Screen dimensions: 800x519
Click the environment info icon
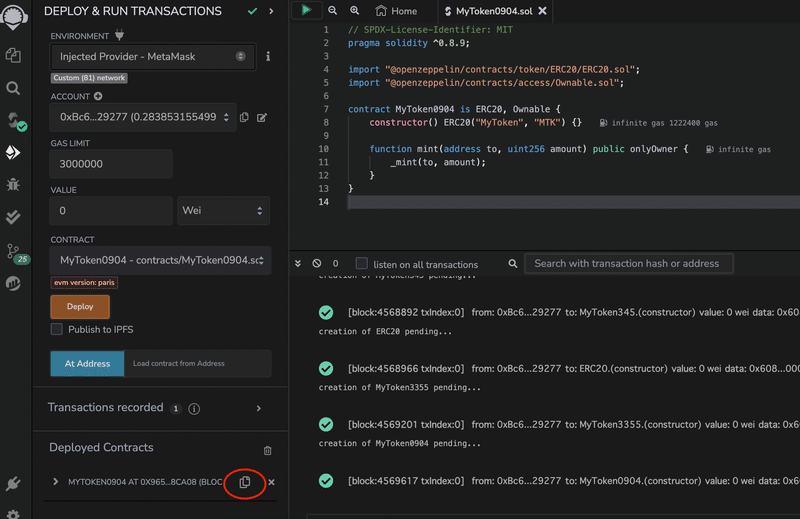click(268, 57)
